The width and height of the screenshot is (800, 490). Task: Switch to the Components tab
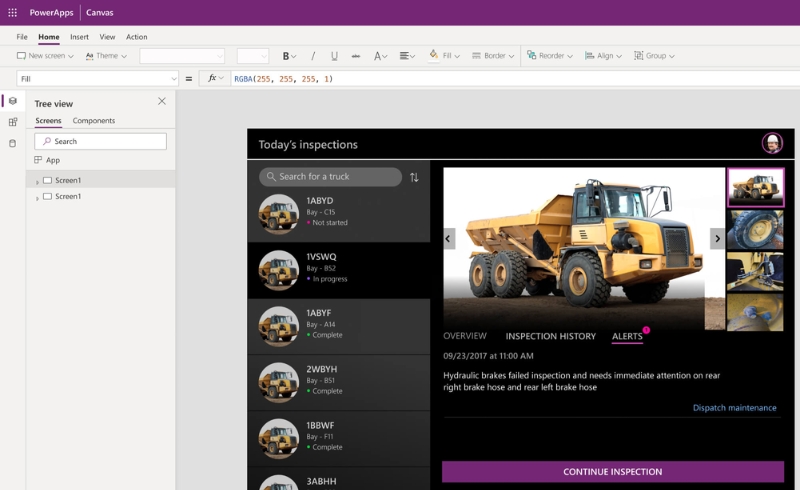pos(93,120)
